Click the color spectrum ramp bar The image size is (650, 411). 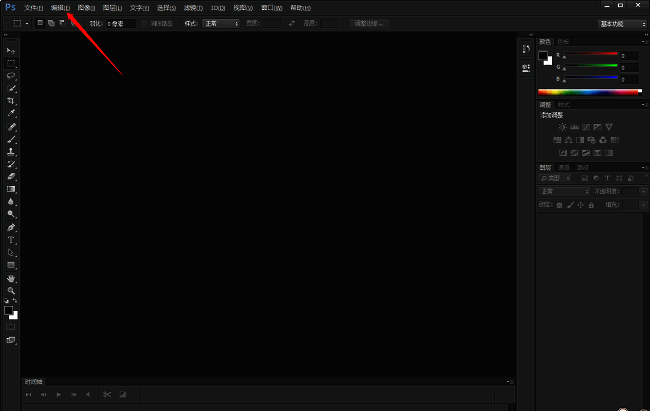coord(587,91)
